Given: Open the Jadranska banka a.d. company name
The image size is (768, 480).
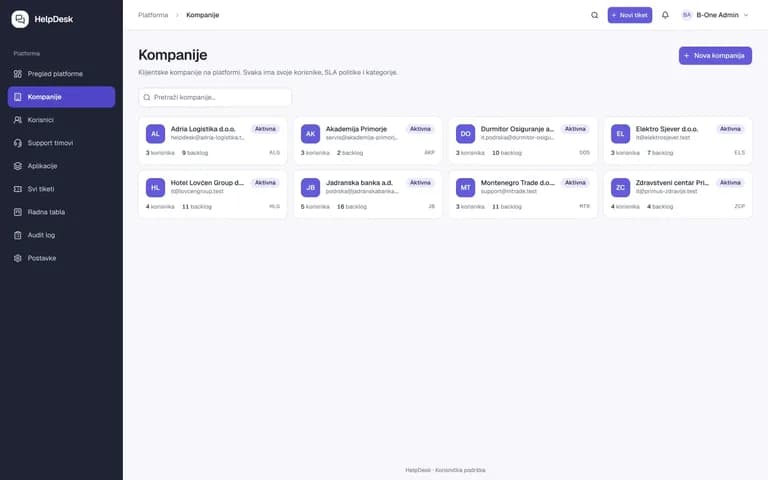Looking at the screenshot, I should click(359, 183).
